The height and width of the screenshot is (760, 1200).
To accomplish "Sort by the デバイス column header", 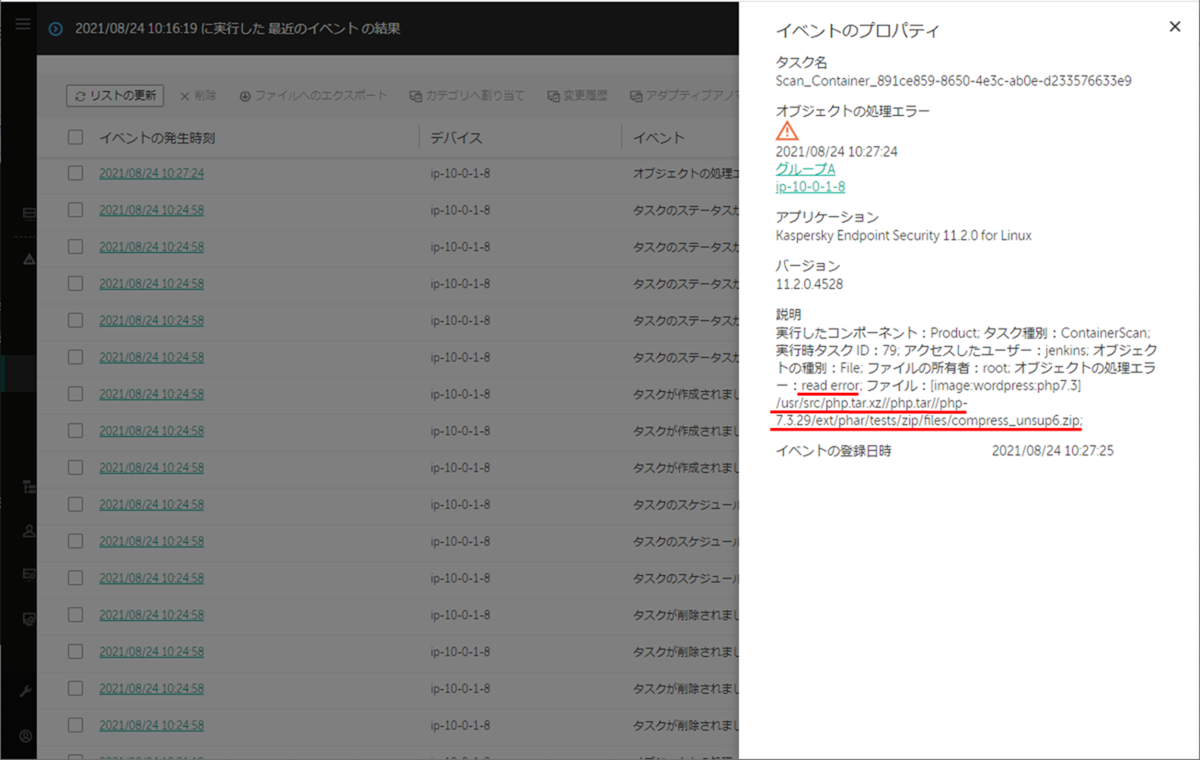I will 456,138.
